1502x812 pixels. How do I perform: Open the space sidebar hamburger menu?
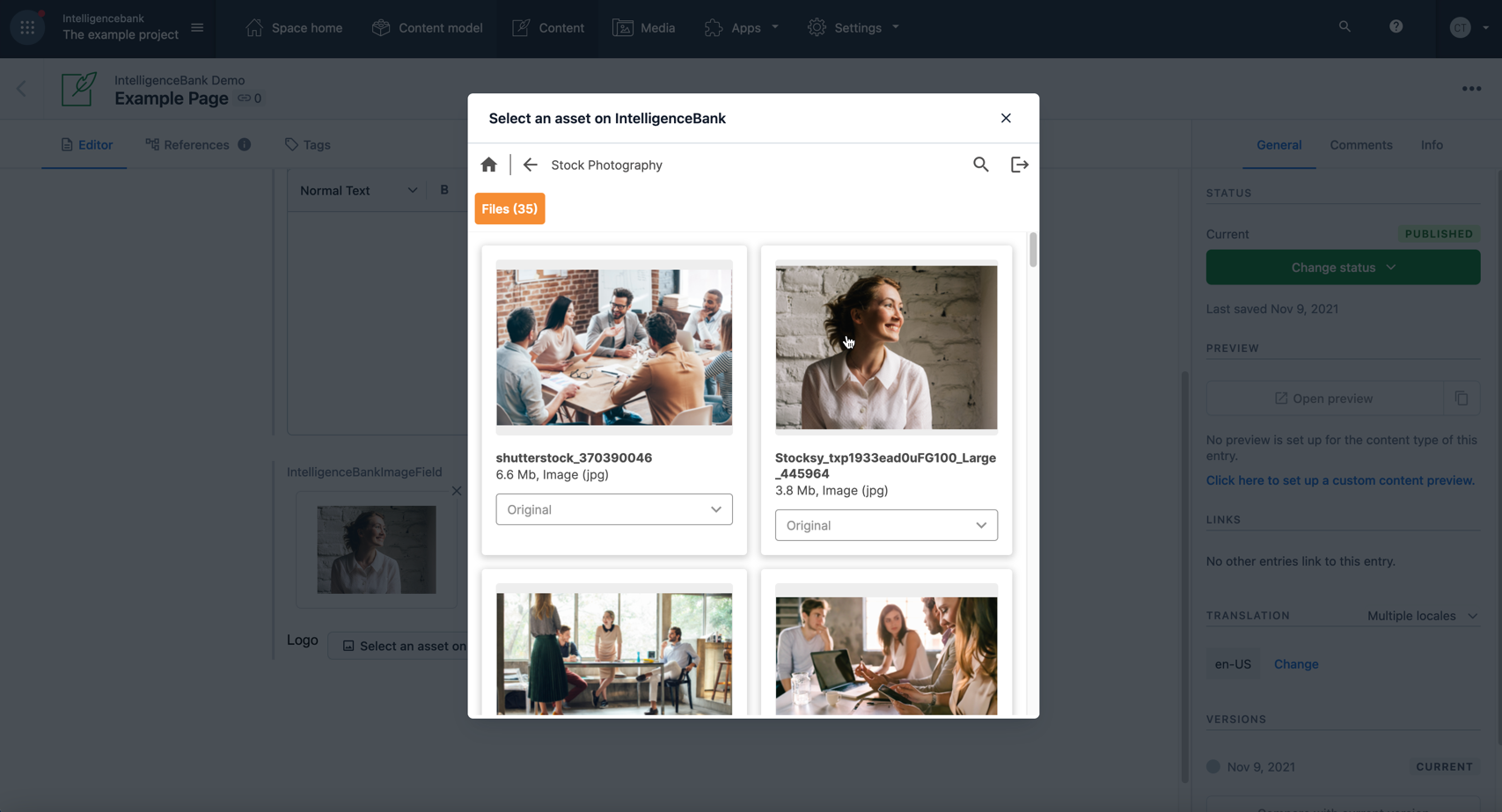[x=197, y=27]
